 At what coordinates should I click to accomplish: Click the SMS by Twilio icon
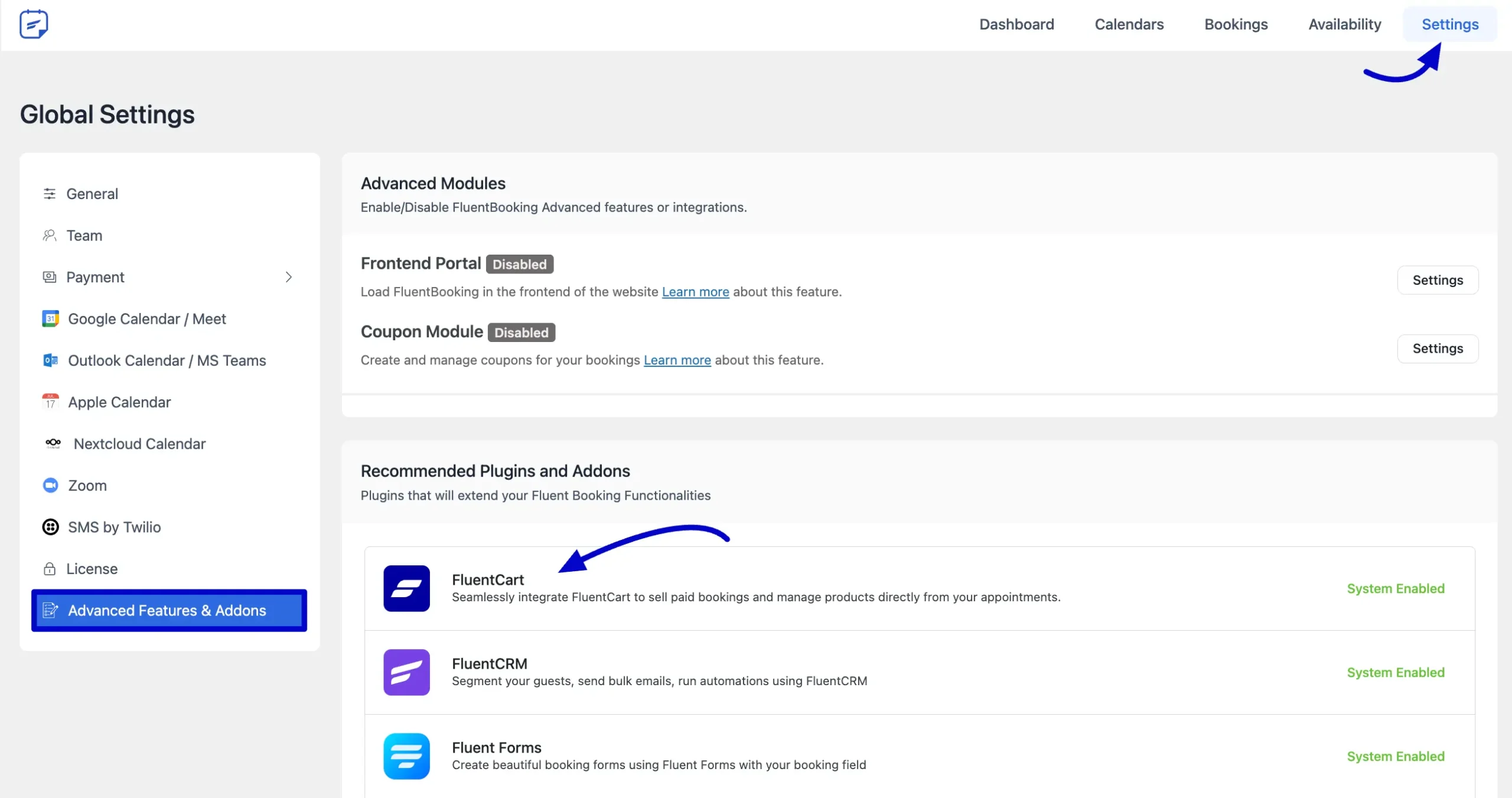pyautogui.click(x=51, y=527)
